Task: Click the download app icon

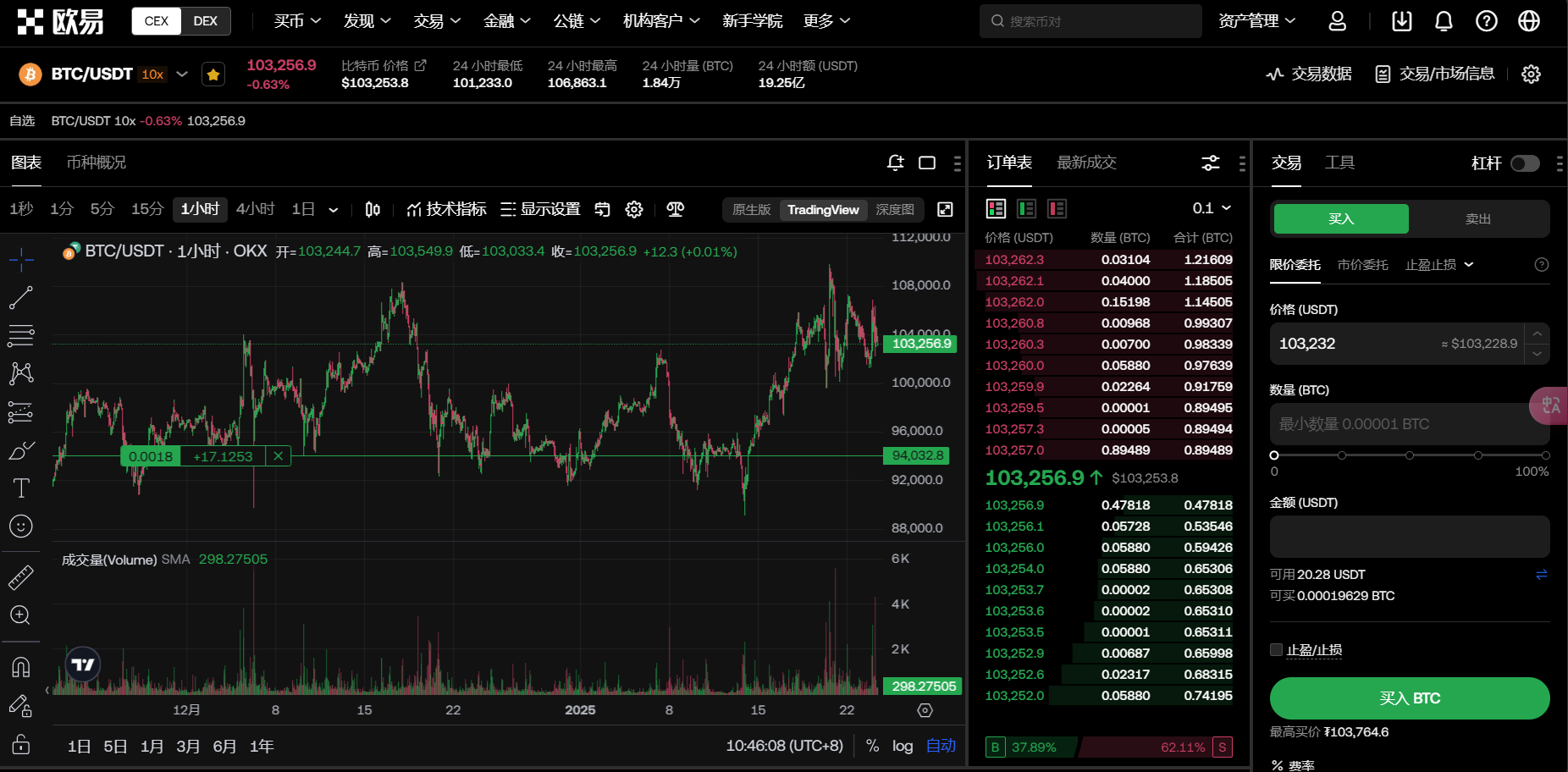Action: pos(1401,21)
